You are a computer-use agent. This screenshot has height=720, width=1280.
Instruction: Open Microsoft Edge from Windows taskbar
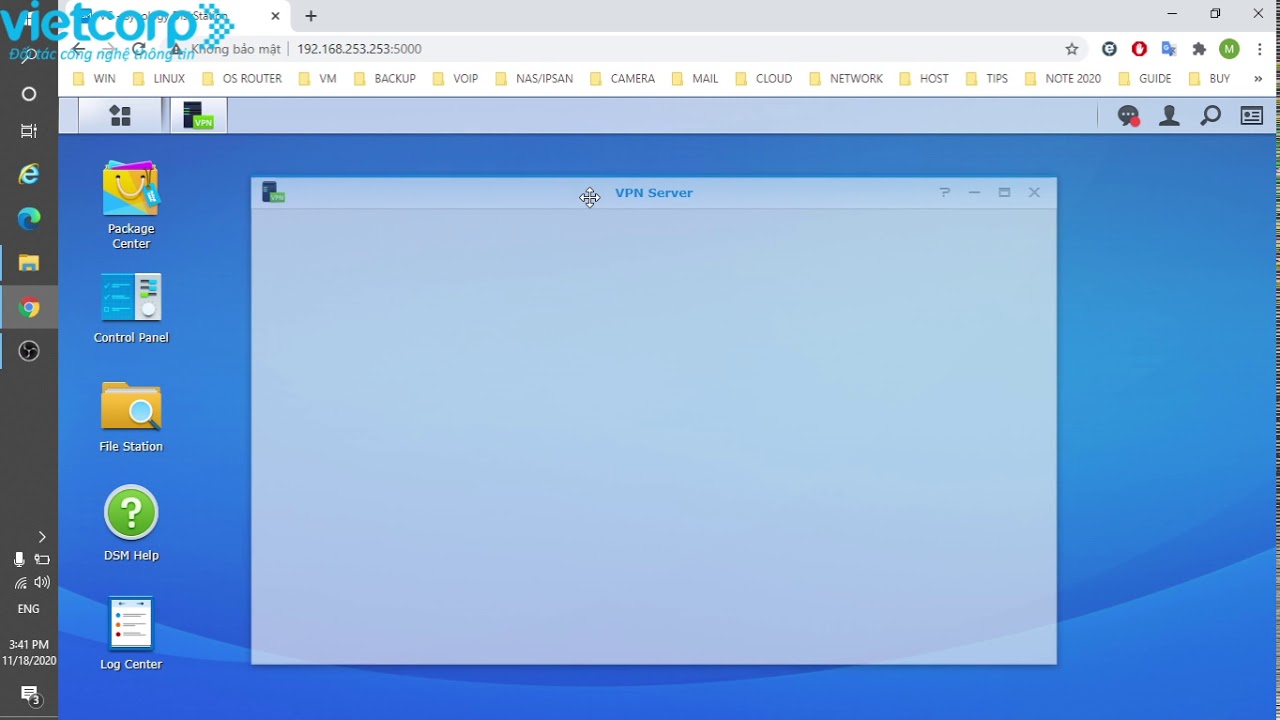(x=29, y=218)
